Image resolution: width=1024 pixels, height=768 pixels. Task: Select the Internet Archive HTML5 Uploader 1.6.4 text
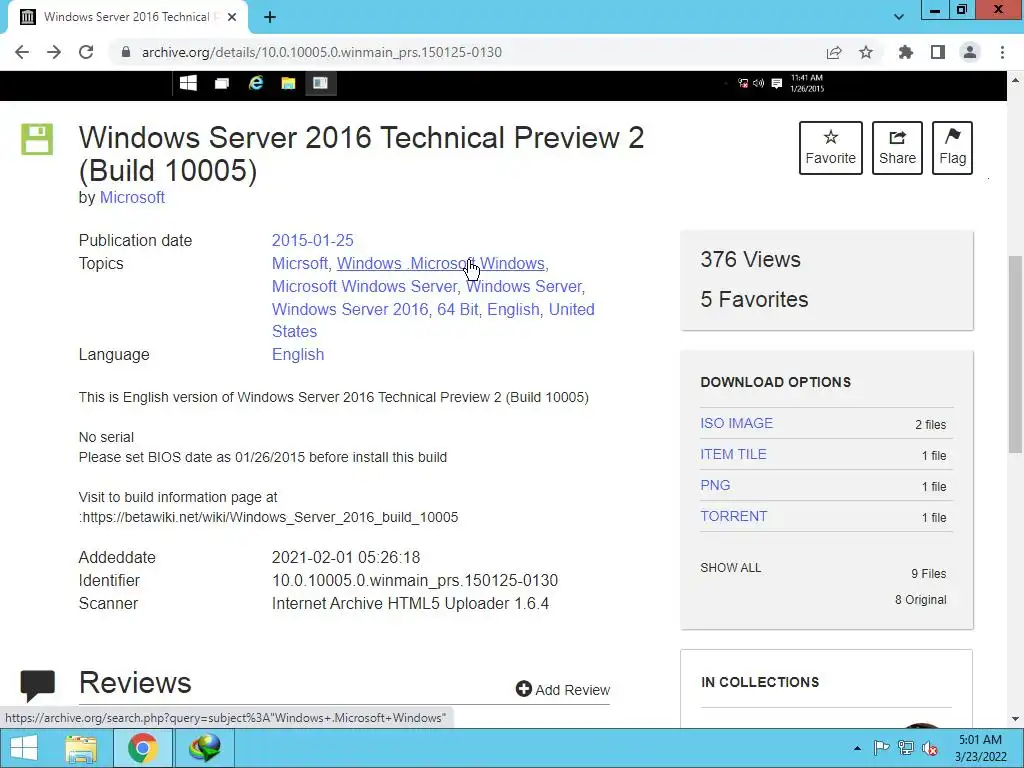(410, 603)
